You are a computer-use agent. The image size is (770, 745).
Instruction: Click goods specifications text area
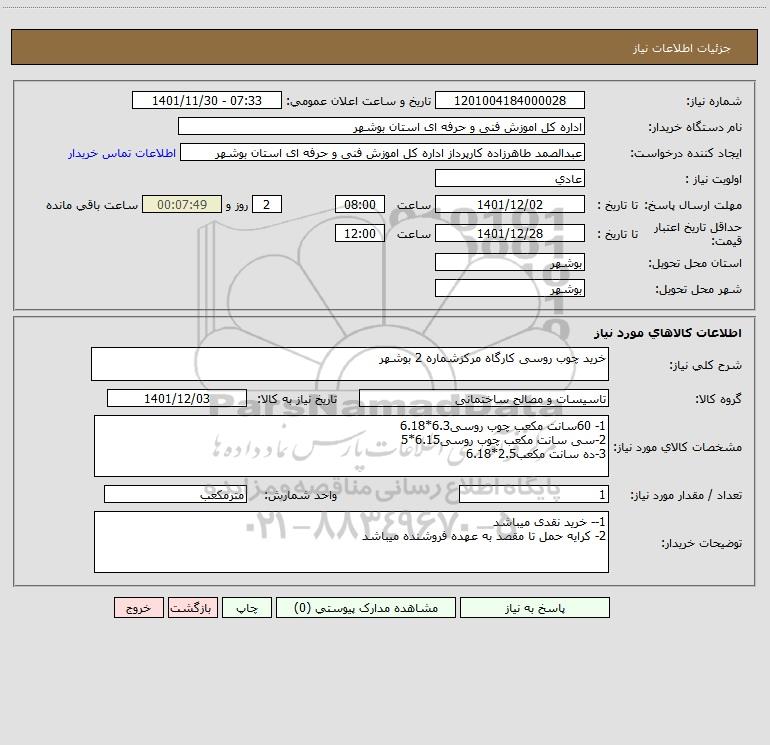point(351,446)
